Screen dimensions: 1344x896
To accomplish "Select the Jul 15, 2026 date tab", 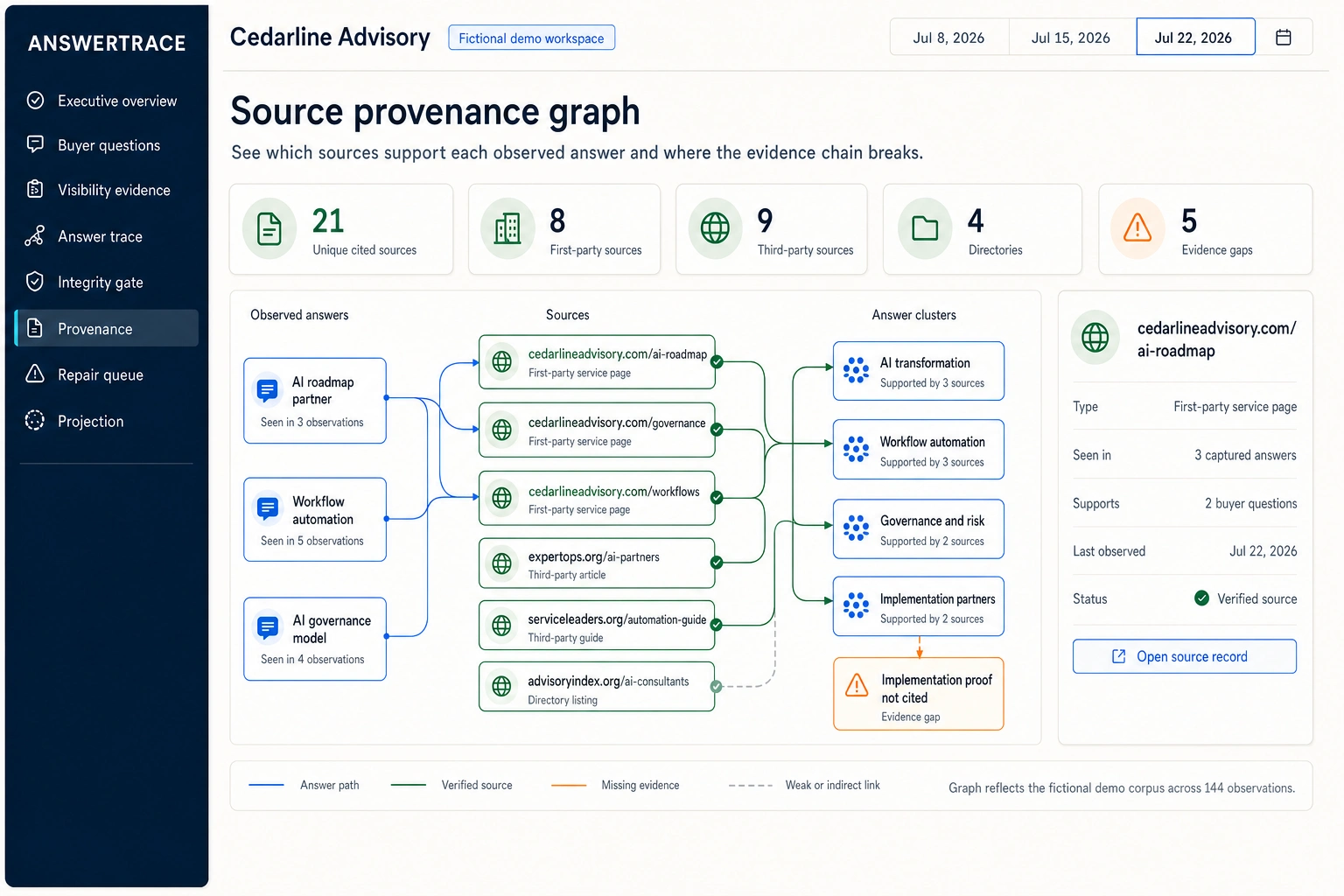I will [x=1071, y=38].
